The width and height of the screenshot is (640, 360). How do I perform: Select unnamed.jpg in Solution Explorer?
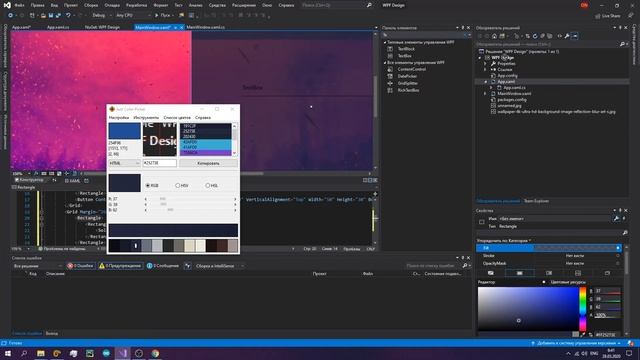pyautogui.click(x=510, y=106)
